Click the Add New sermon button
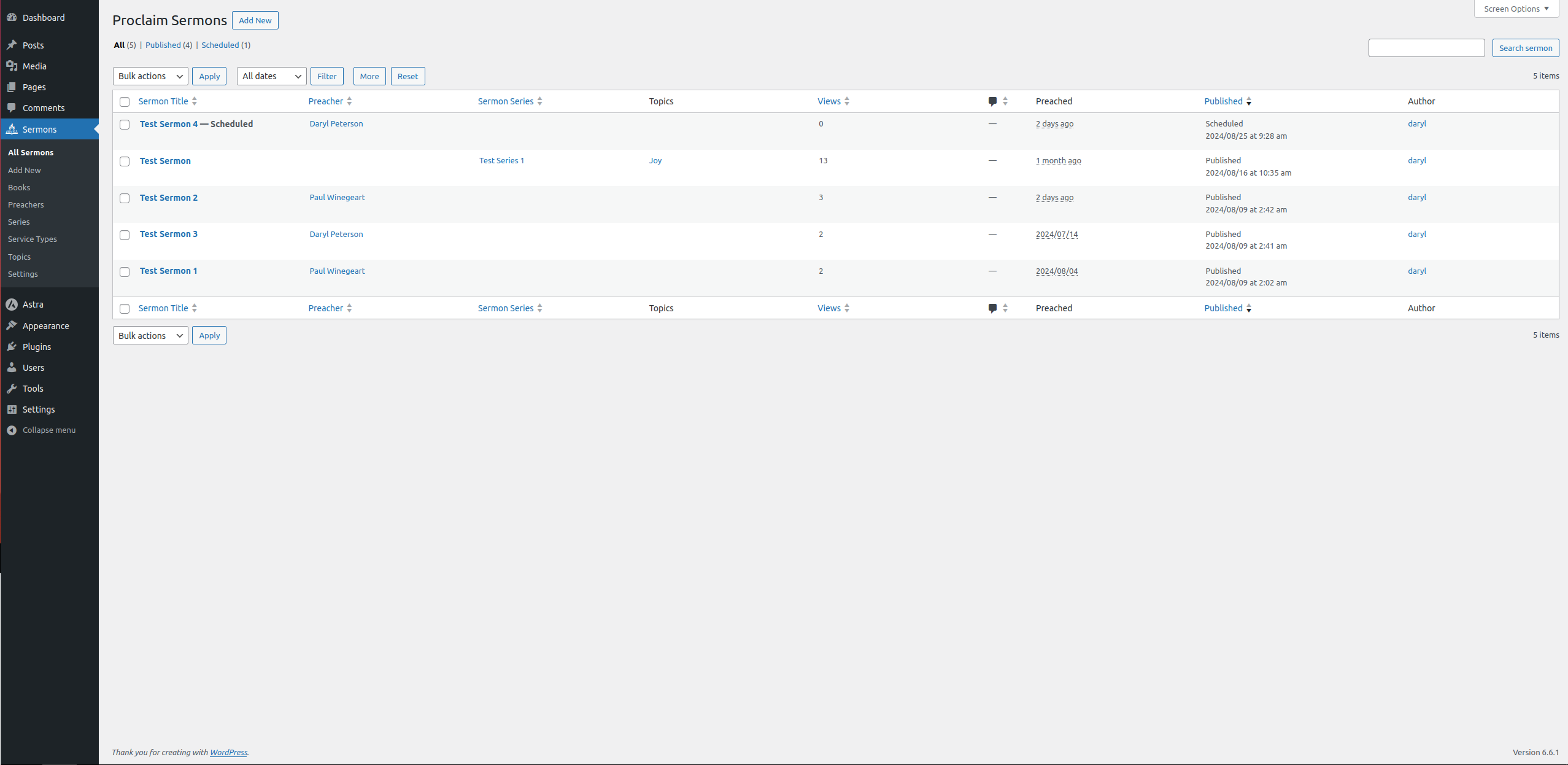The image size is (1568, 765). pyautogui.click(x=255, y=20)
